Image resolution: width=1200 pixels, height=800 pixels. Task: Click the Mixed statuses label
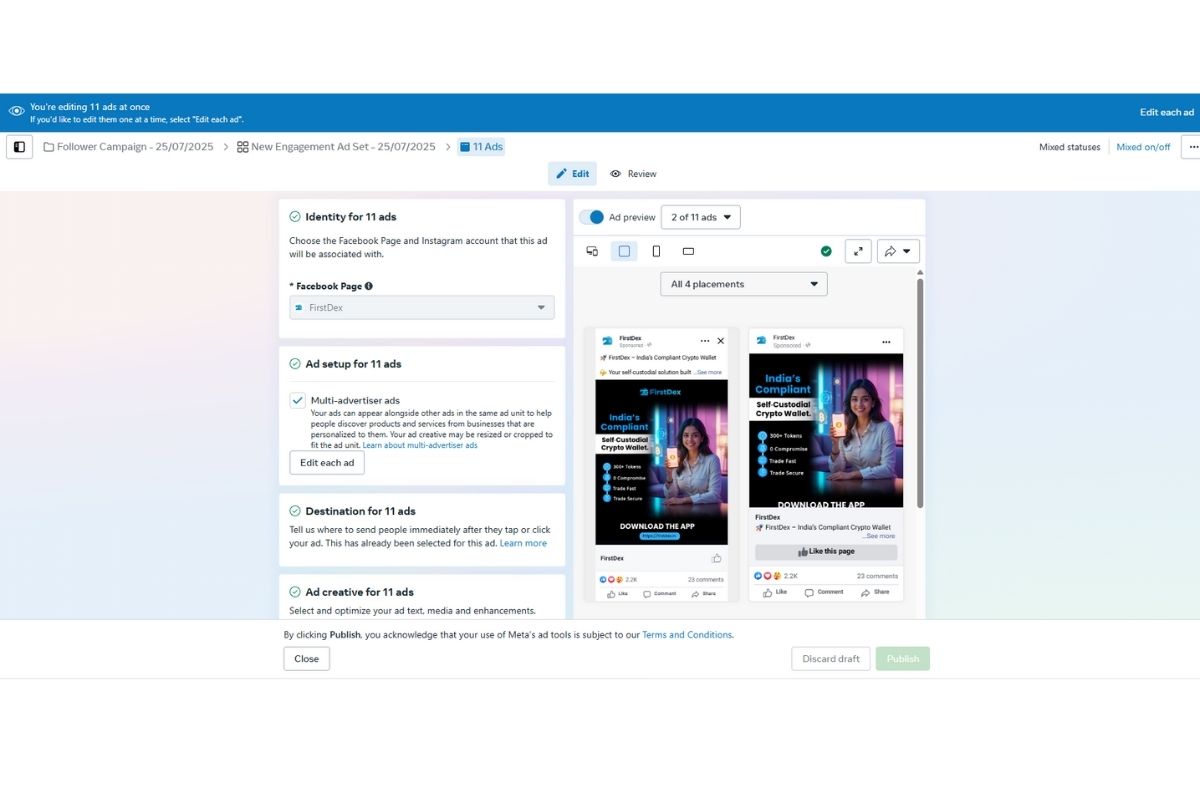point(1069,147)
